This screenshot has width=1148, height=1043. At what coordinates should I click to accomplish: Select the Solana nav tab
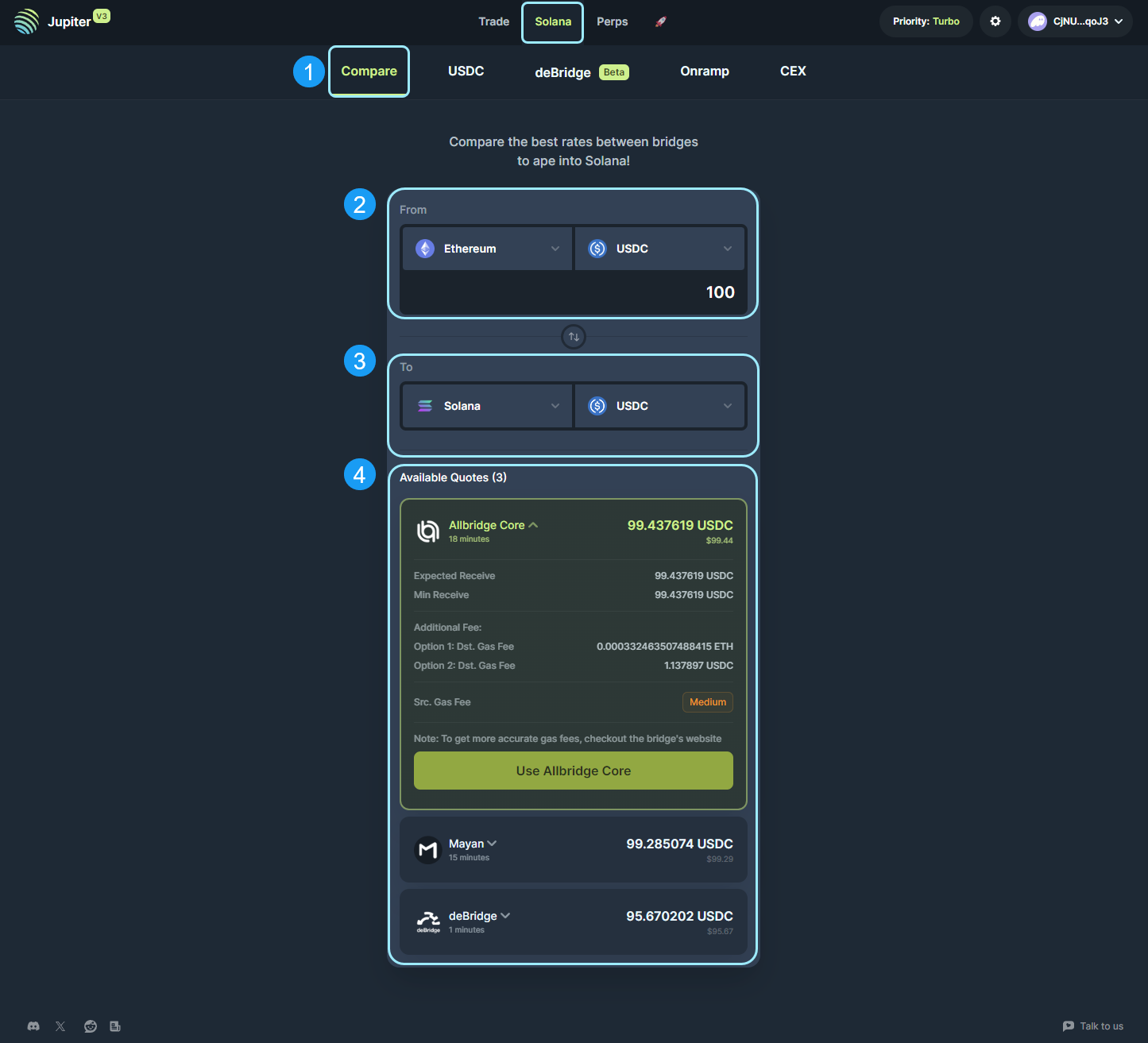pyautogui.click(x=553, y=21)
